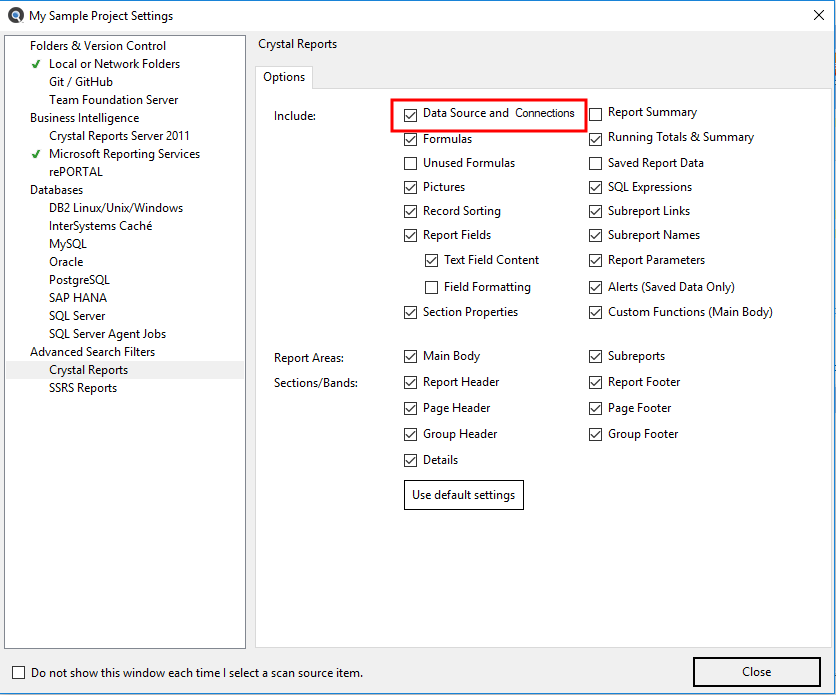Select Team Foundation Server item
Screen dimensions: 836x695
(114, 100)
